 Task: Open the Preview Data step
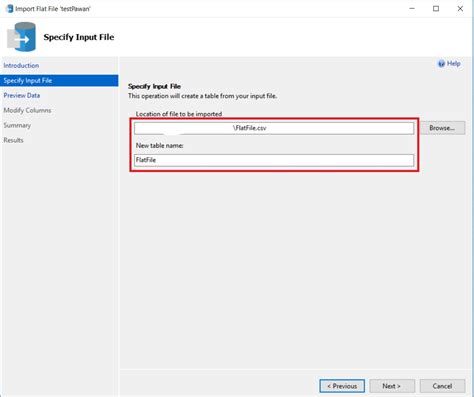[x=22, y=95]
